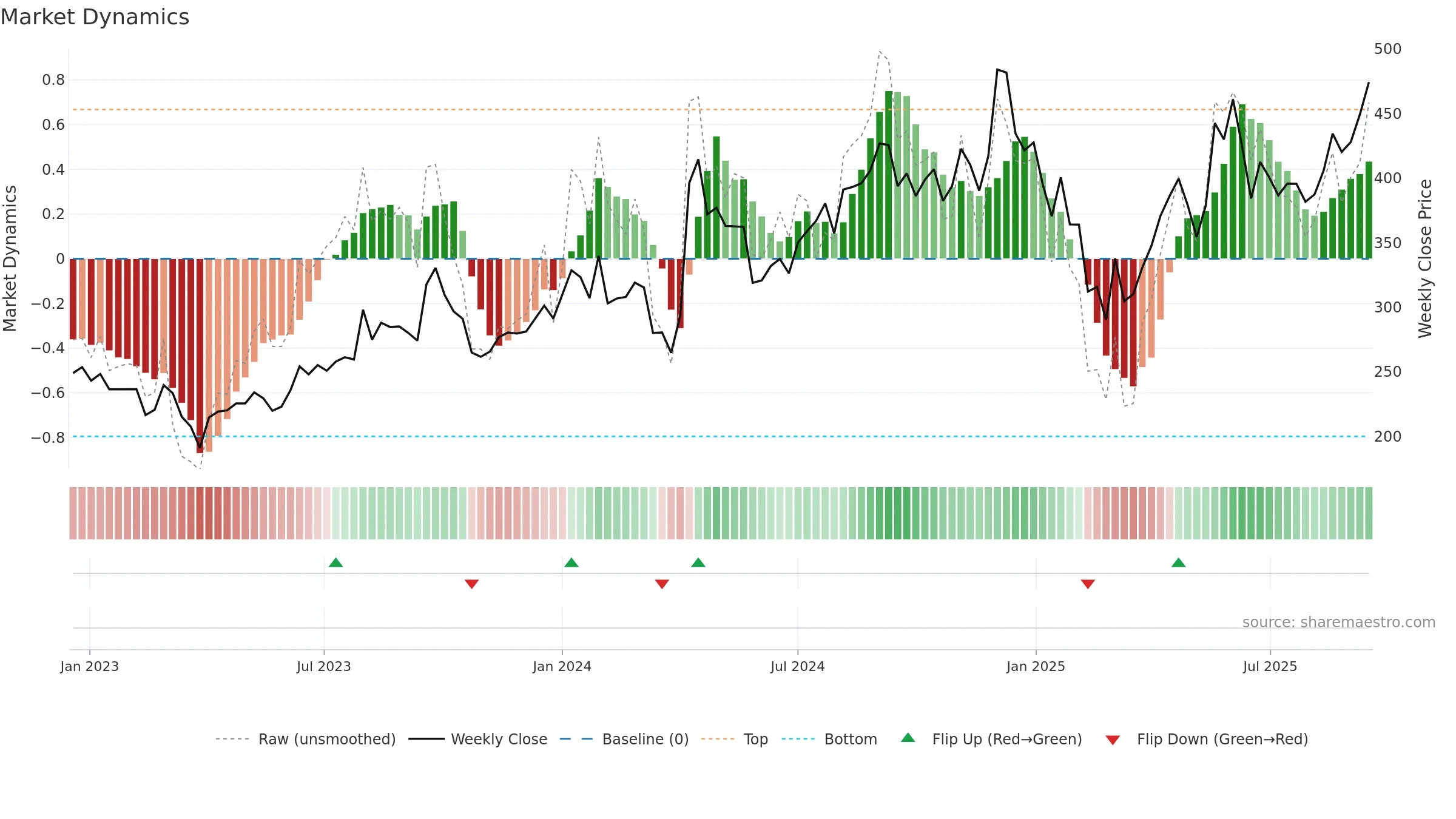Click the red flip-down triangle around February 2025

tap(1088, 584)
